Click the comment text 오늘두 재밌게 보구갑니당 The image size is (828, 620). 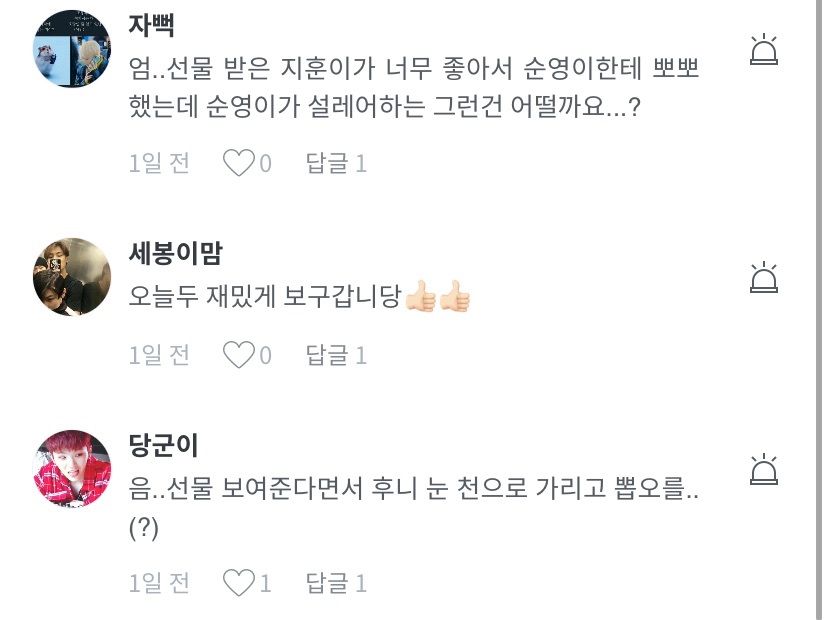pyautogui.click(x=266, y=297)
